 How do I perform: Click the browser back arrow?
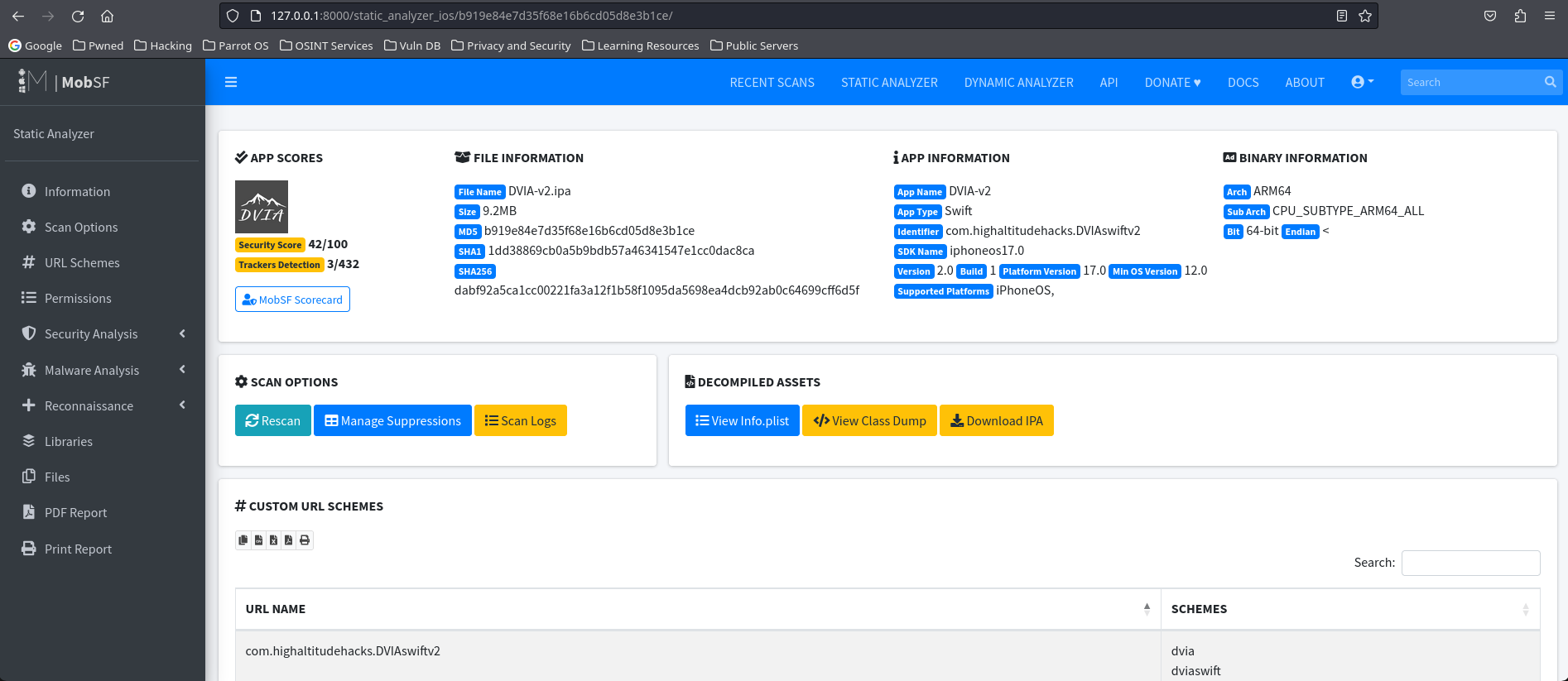(18, 16)
